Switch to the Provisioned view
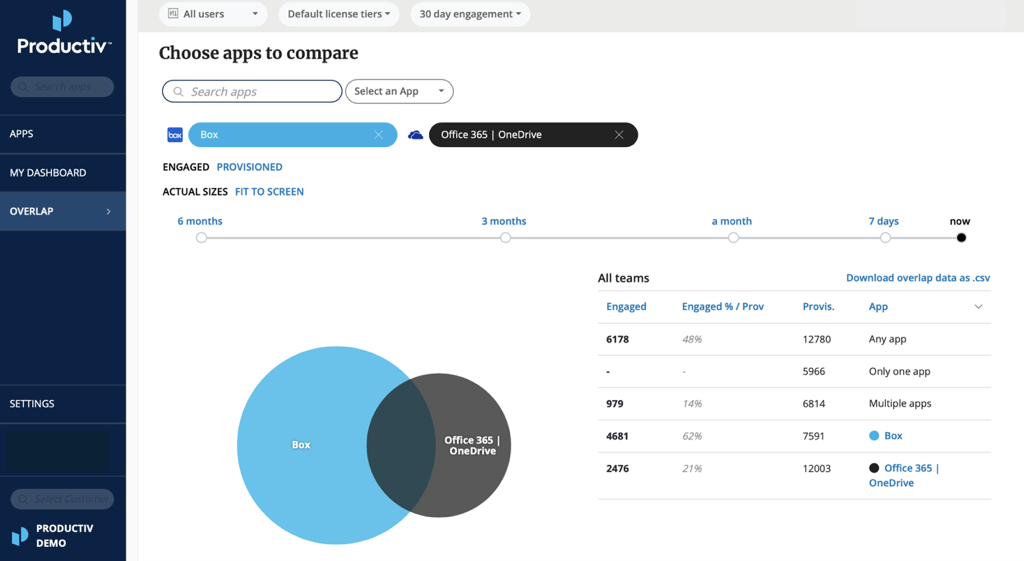Screen dimensions: 1024x561 click(249, 167)
